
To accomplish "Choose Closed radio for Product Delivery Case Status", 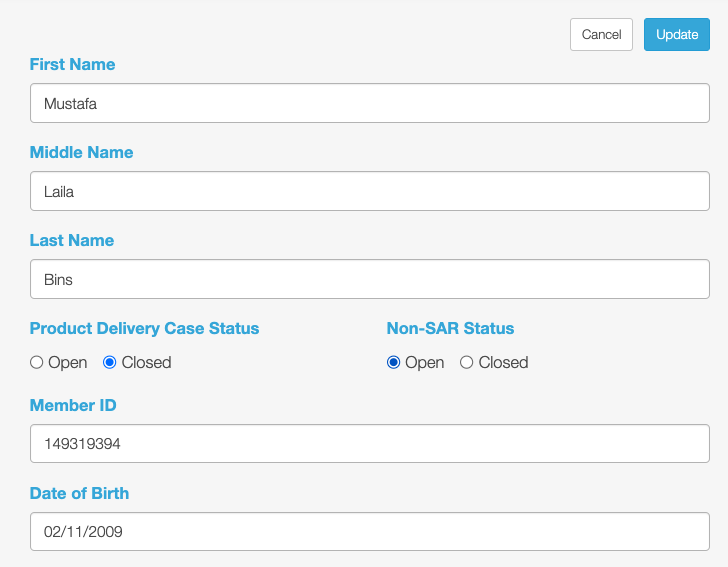I will tap(110, 362).
